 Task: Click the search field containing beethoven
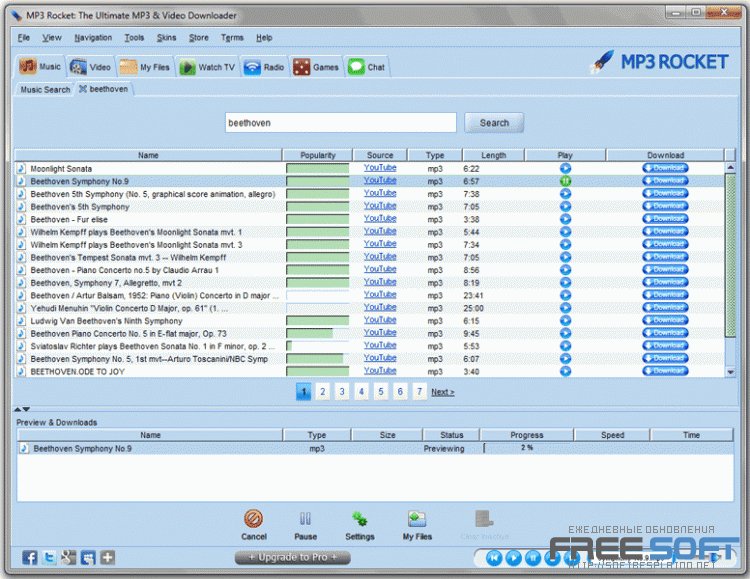click(x=341, y=123)
